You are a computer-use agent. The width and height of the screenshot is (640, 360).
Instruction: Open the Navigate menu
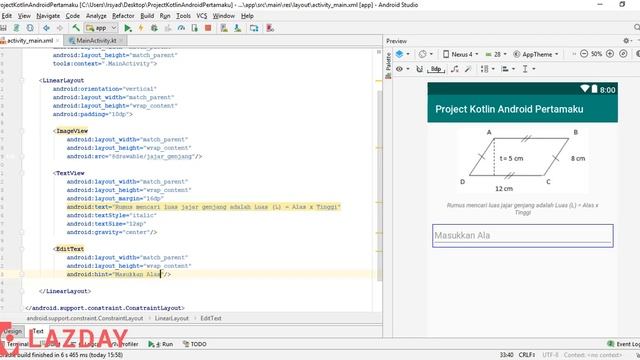coord(48,16)
